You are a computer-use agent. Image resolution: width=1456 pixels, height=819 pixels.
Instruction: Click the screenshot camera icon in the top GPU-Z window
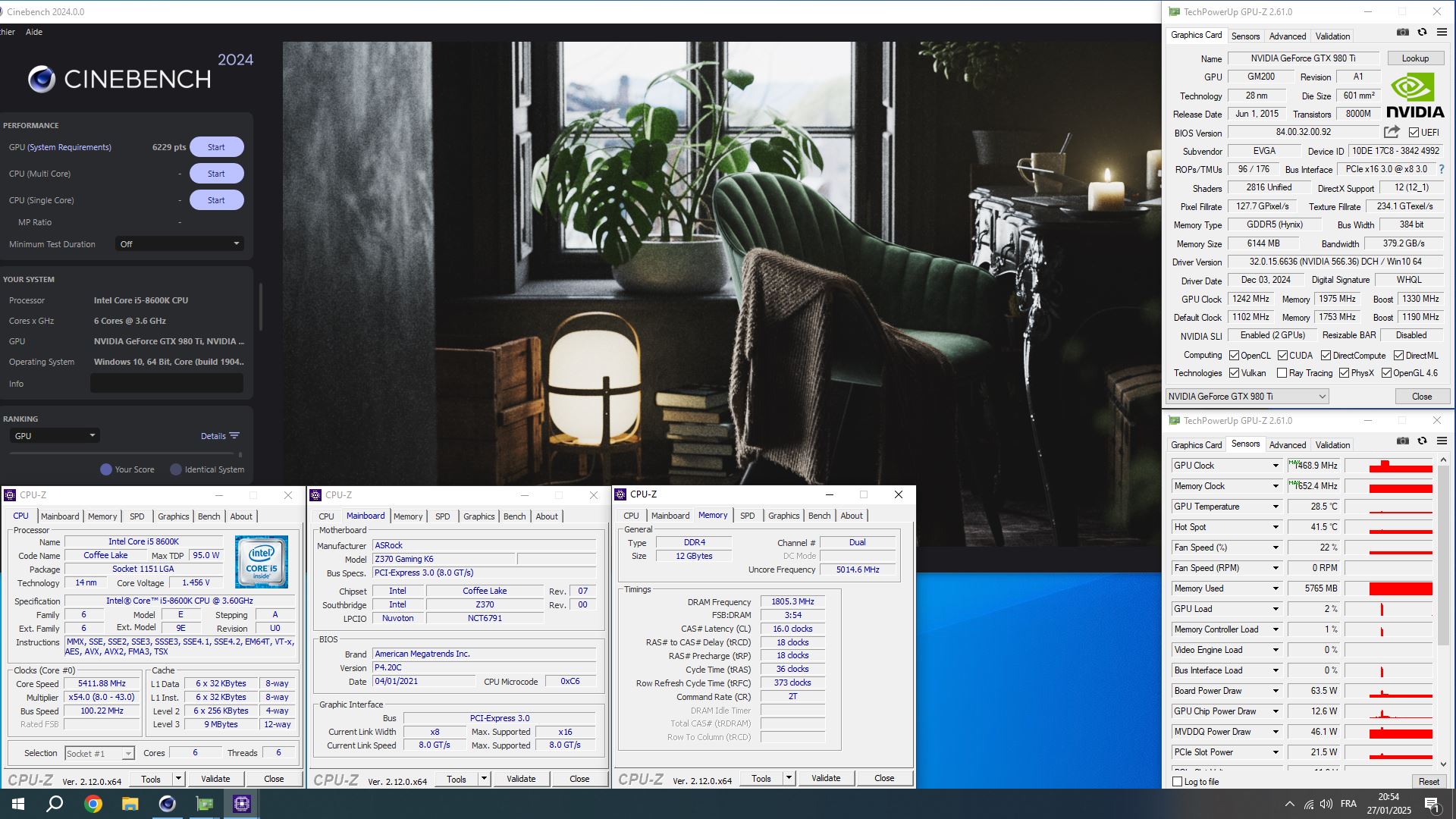tap(1403, 33)
